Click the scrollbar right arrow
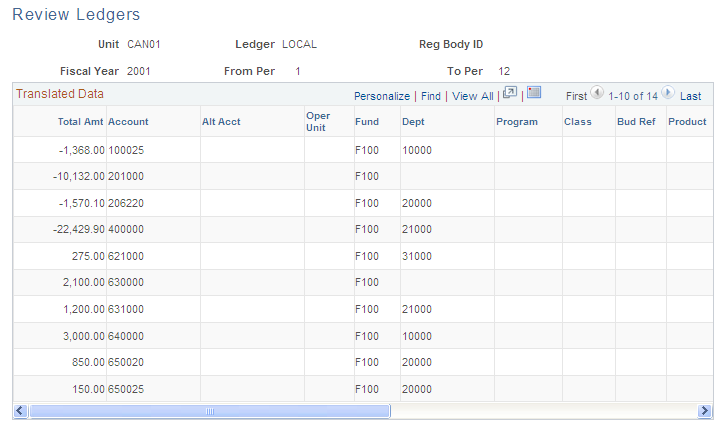Image resolution: width=724 pixels, height=428 pixels. (x=704, y=410)
